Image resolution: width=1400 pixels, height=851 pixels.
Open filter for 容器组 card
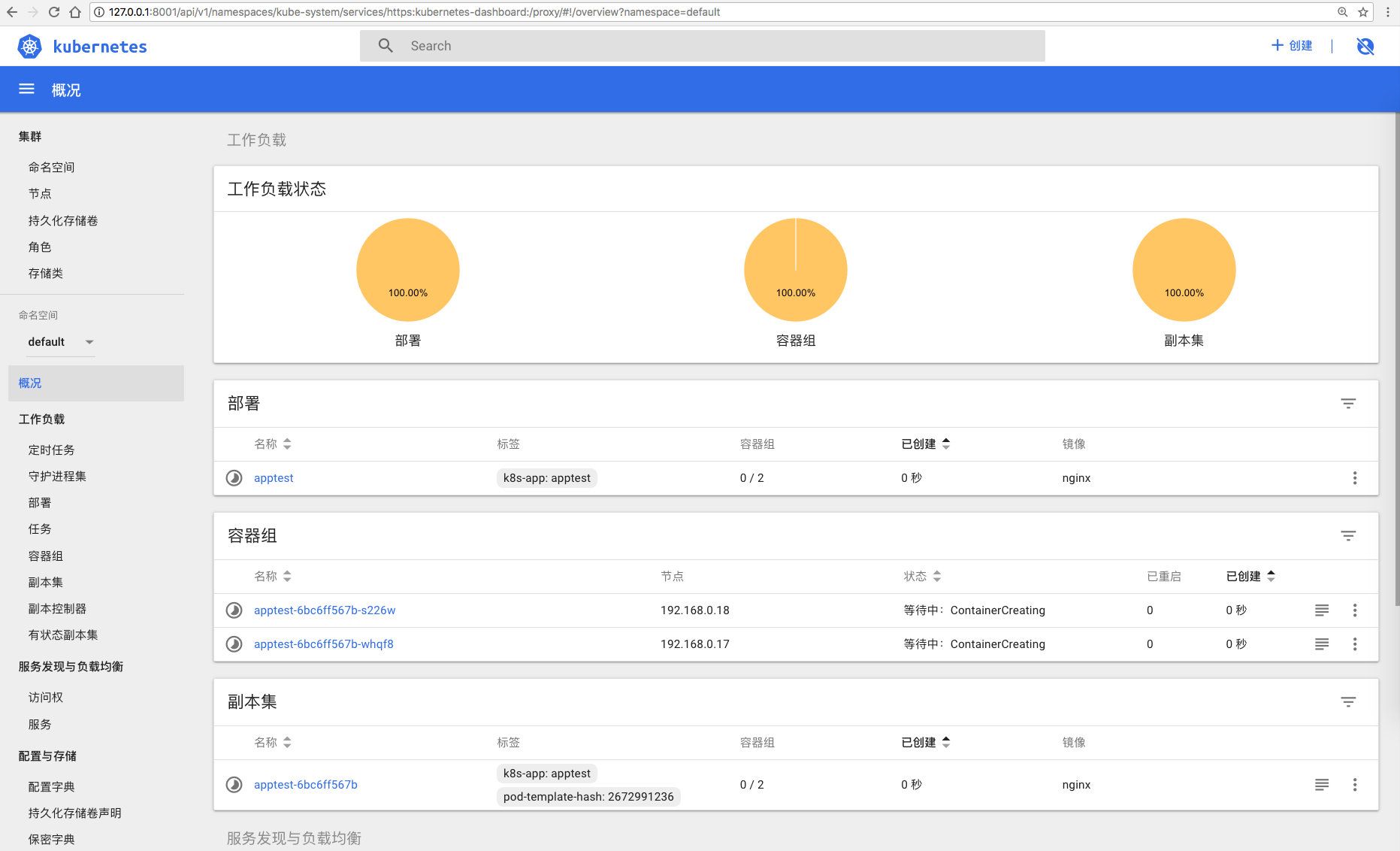pyautogui.click(x=1348, y=536)
